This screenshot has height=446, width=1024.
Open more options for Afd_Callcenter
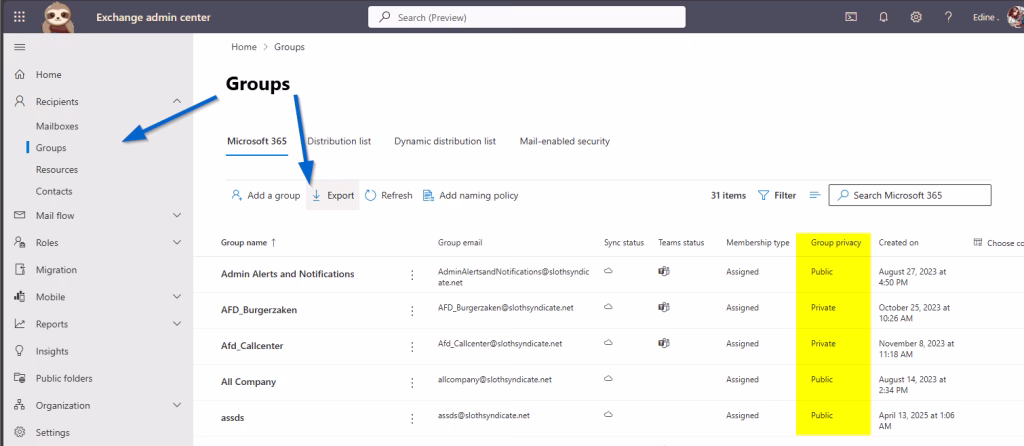coord(412,347)
